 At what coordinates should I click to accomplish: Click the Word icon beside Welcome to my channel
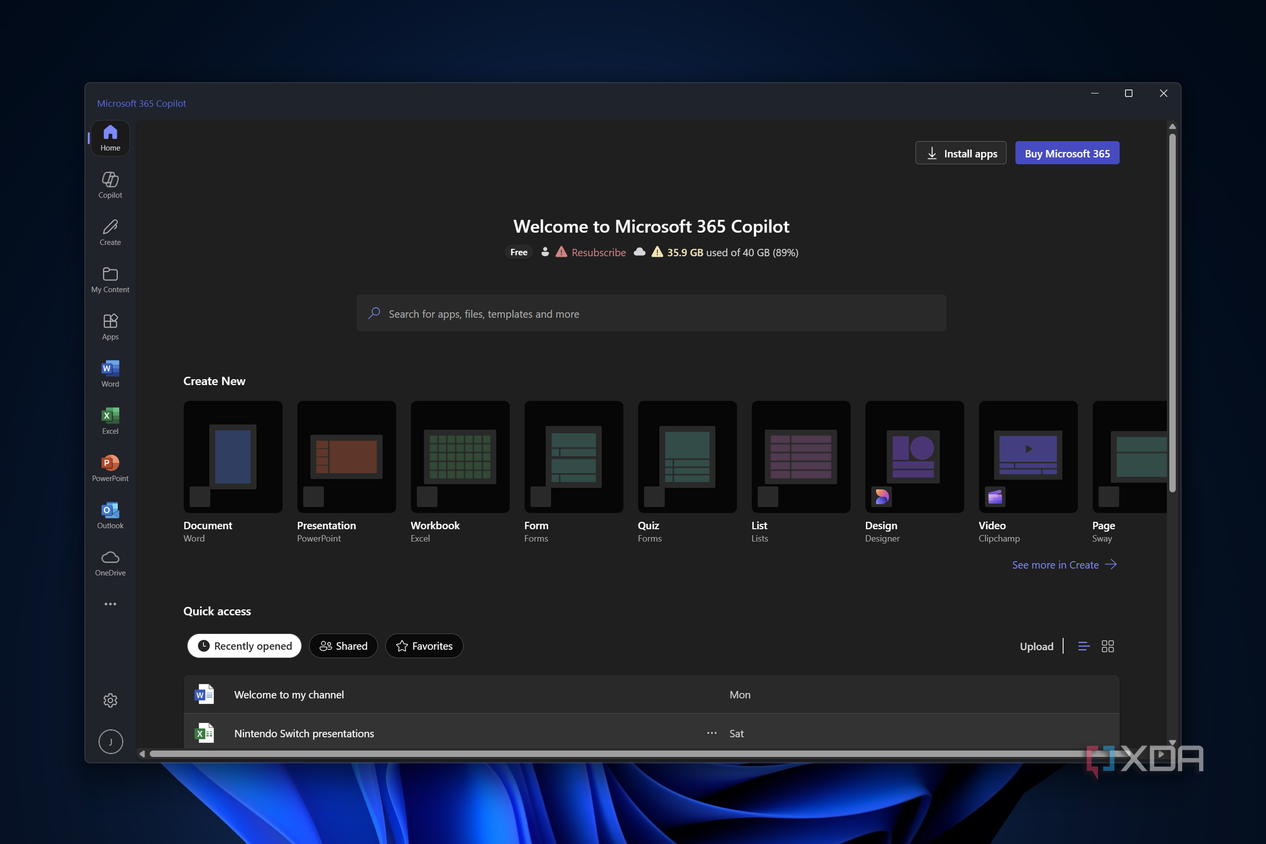205,694
